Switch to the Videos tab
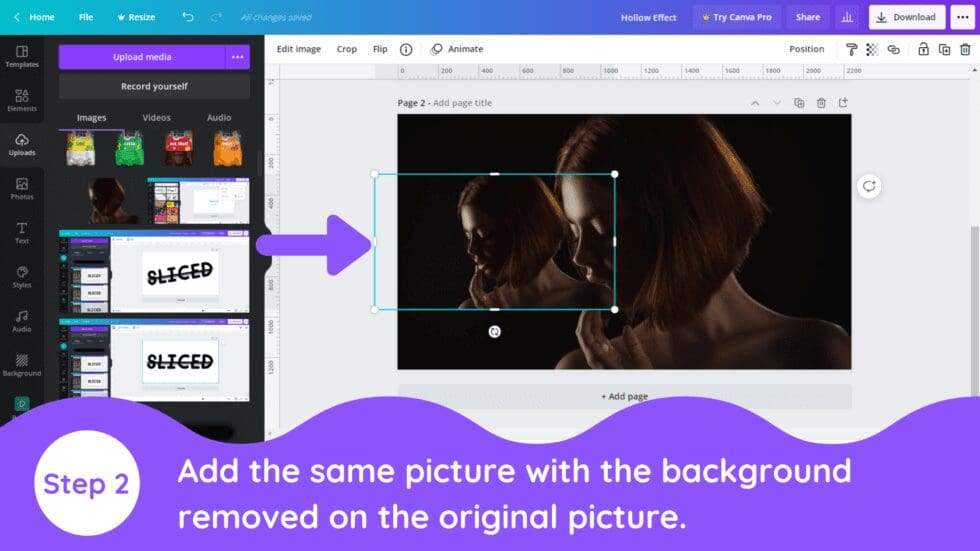The image size is (980, 551). (x=156, y=117)
